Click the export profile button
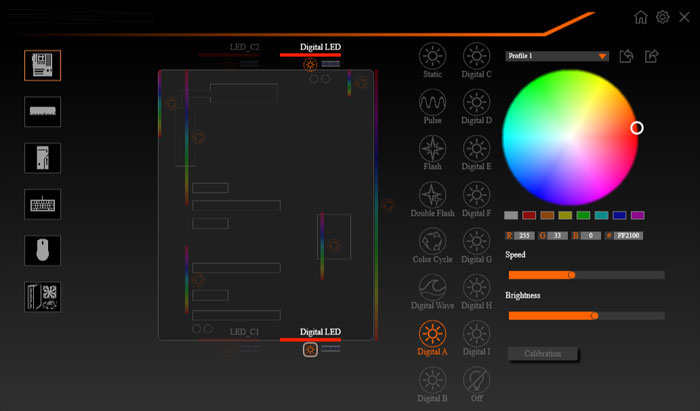 click(x=652, y=56)
